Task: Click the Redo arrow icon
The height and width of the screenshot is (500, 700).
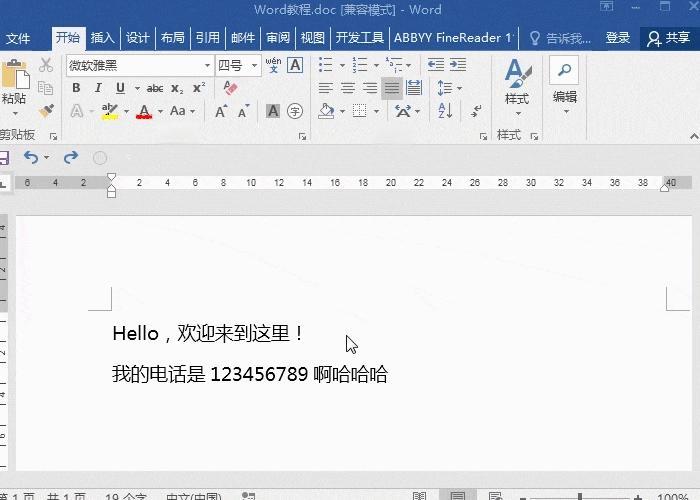Action: pyautogui.click(x=71, y=157)
